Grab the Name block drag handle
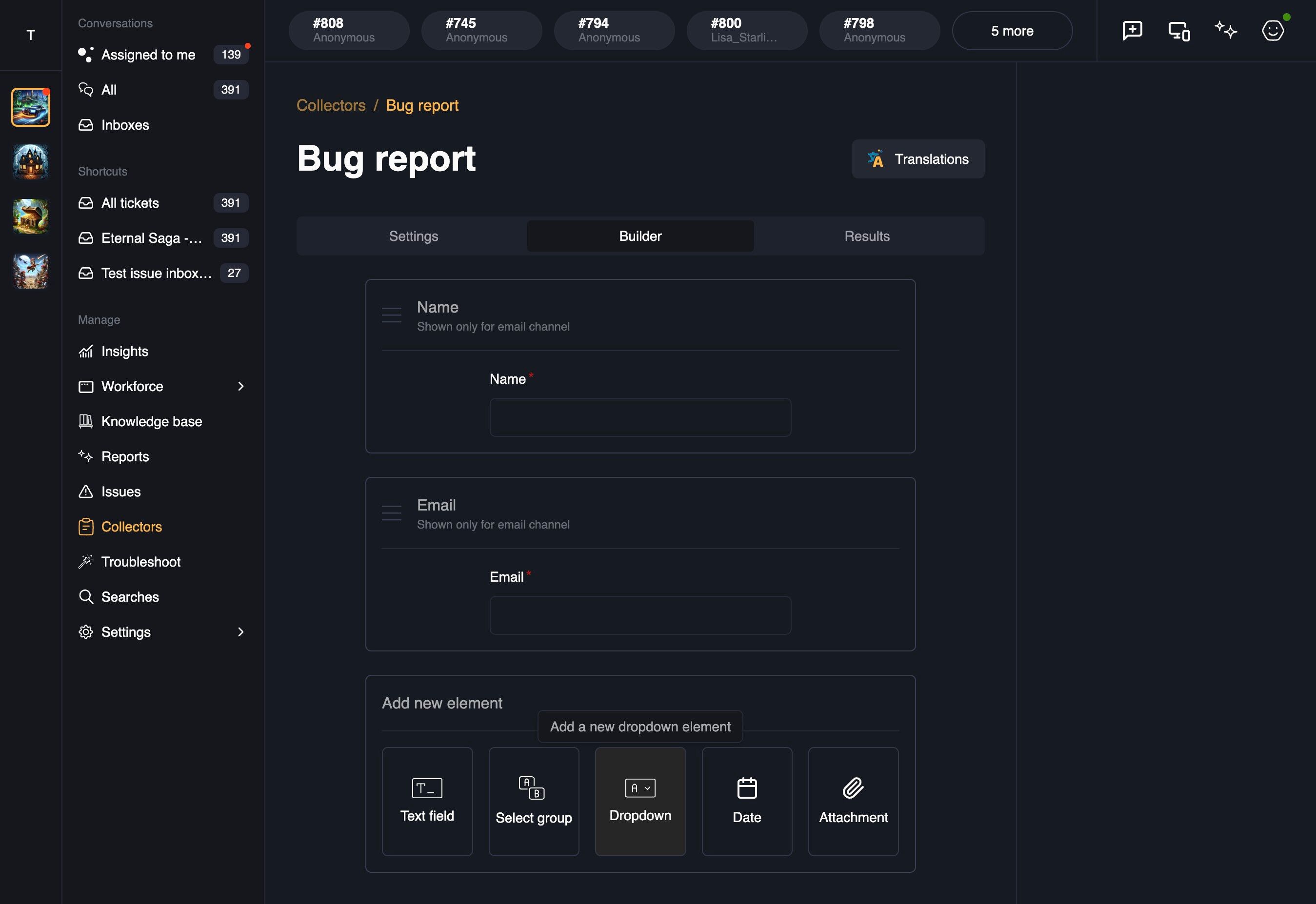This screenshot has width=1316, height=904. pos(392,315)
